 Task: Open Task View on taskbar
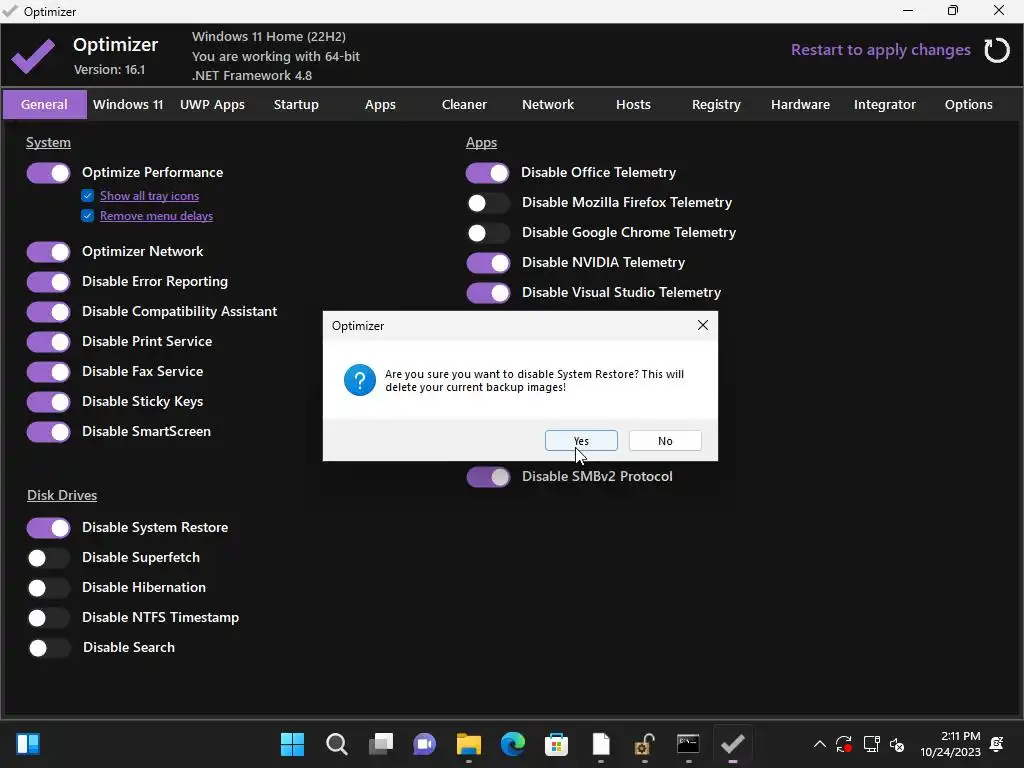[x=381, y=744]
